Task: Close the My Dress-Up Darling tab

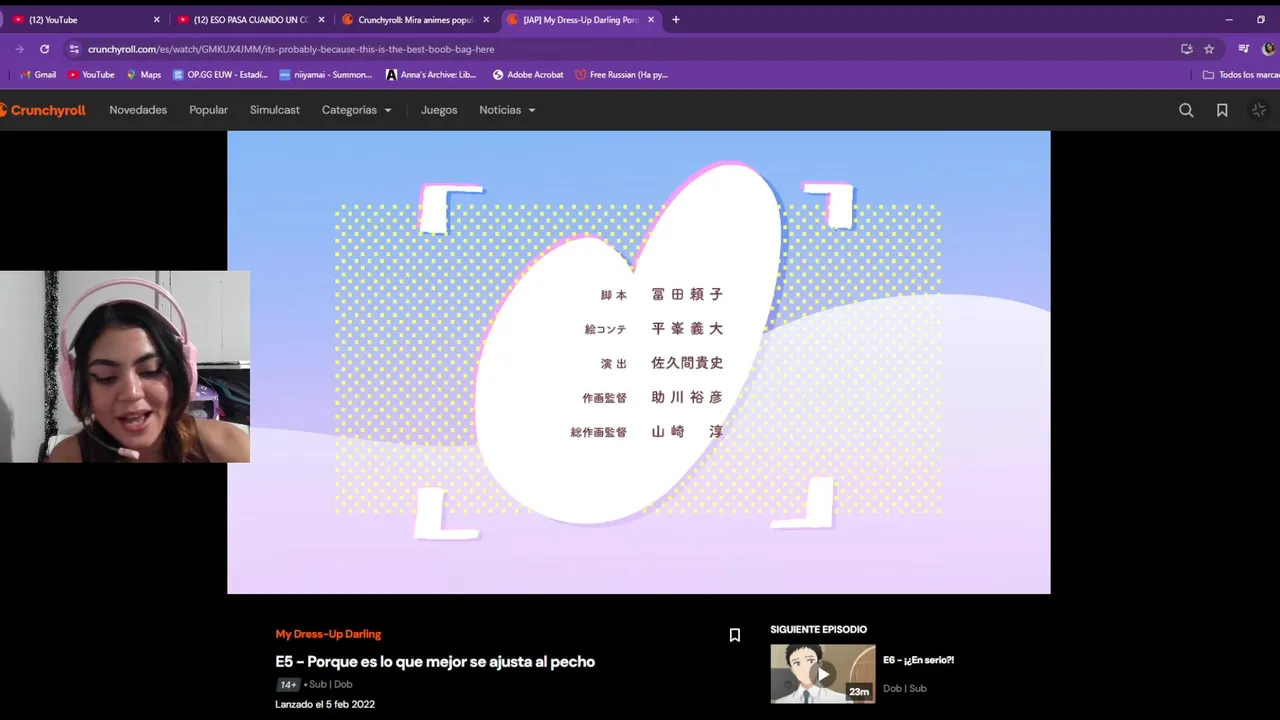Action: click(651, 20)
